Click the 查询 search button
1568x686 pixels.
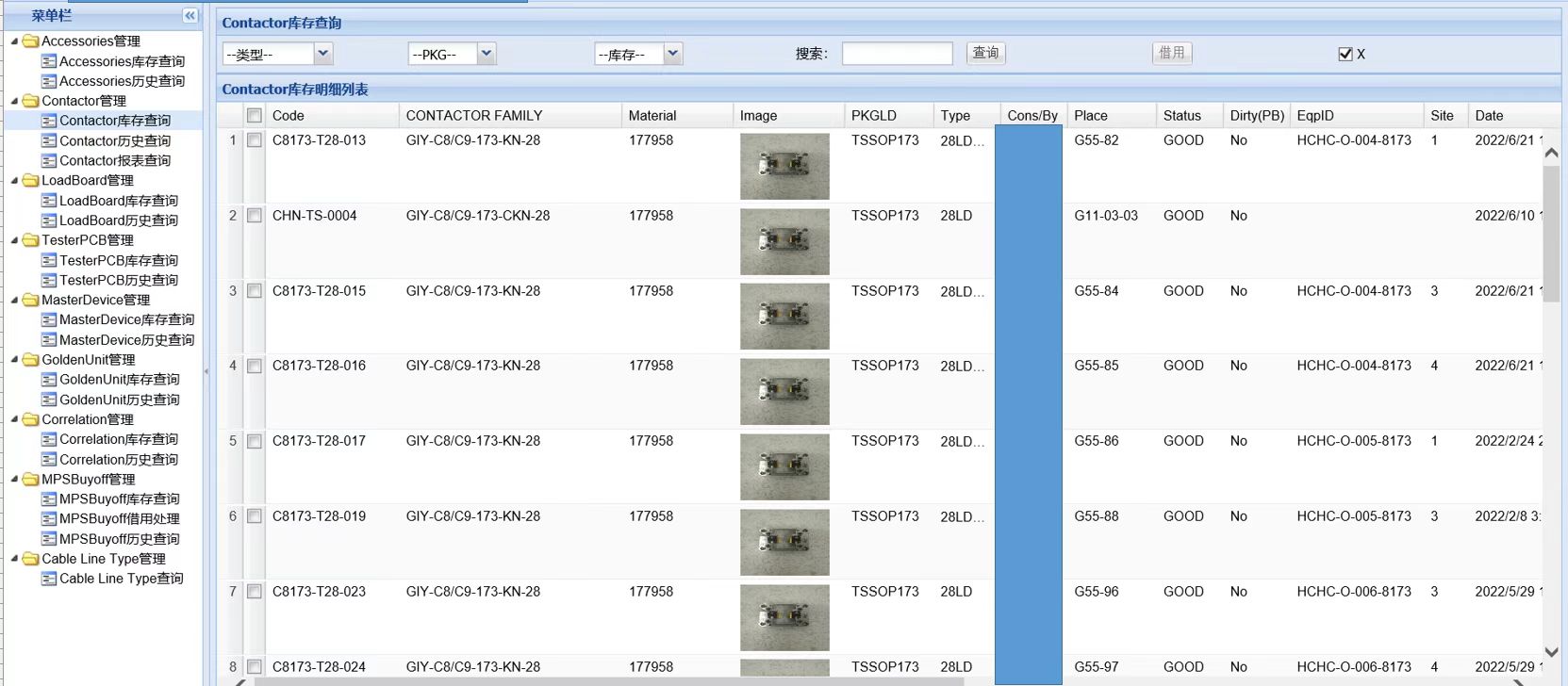985,53
